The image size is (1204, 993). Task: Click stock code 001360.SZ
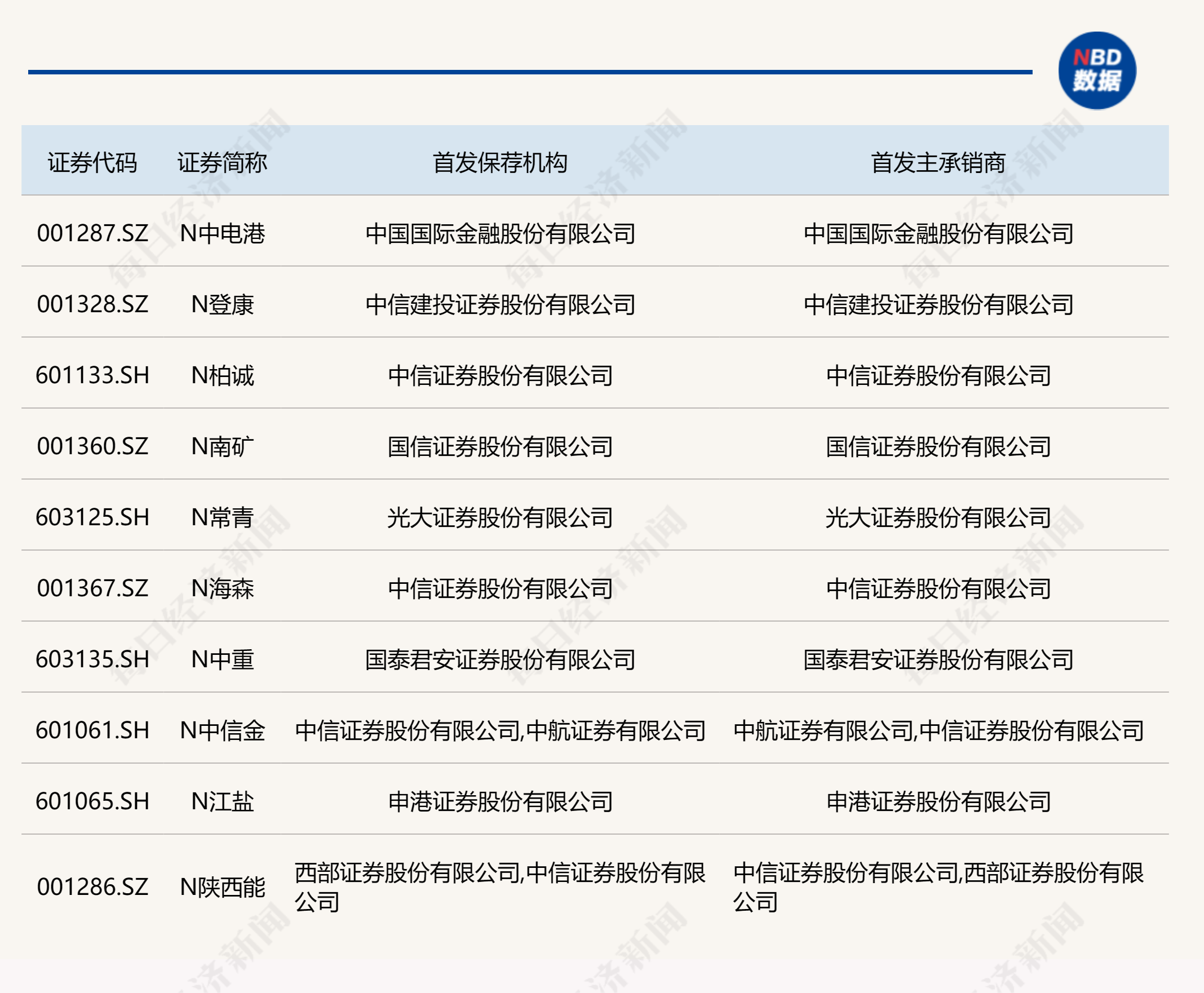point(92,446)
